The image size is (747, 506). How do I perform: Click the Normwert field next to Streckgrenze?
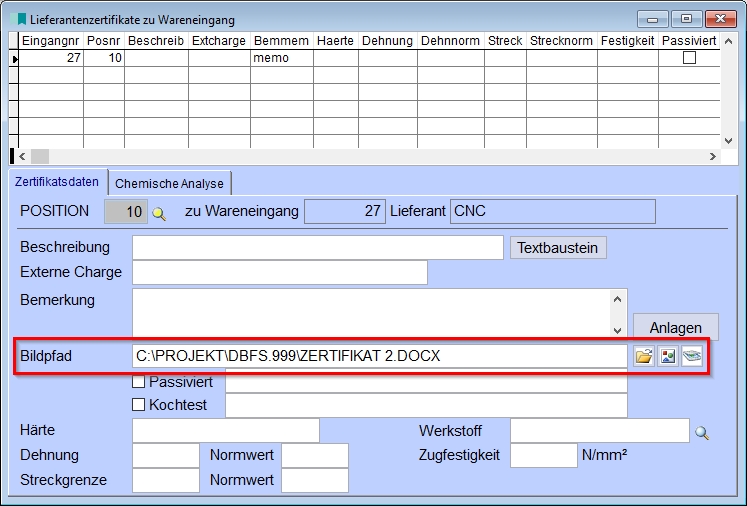point(315,480)
